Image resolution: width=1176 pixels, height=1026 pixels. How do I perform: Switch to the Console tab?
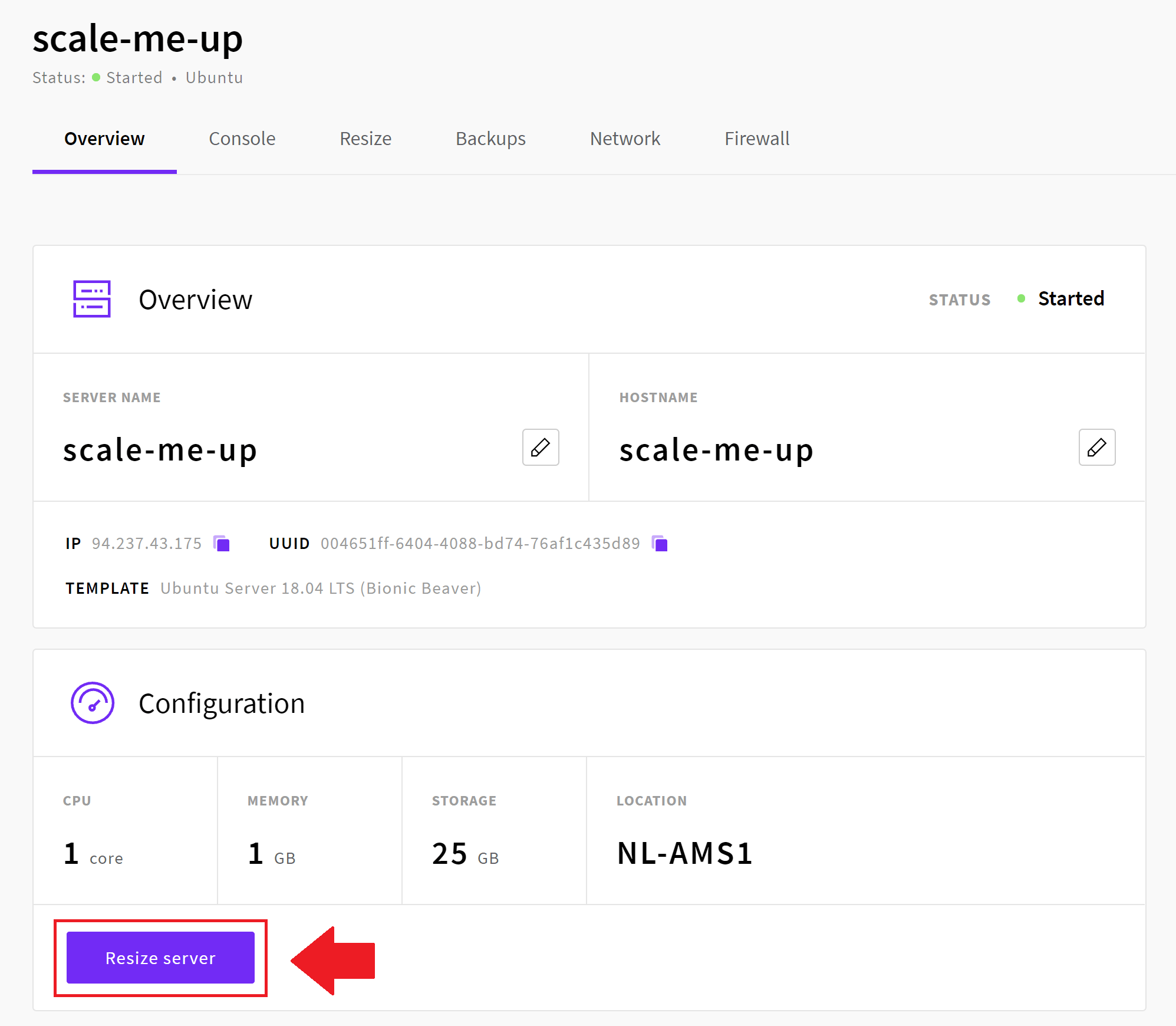point(242,139)
